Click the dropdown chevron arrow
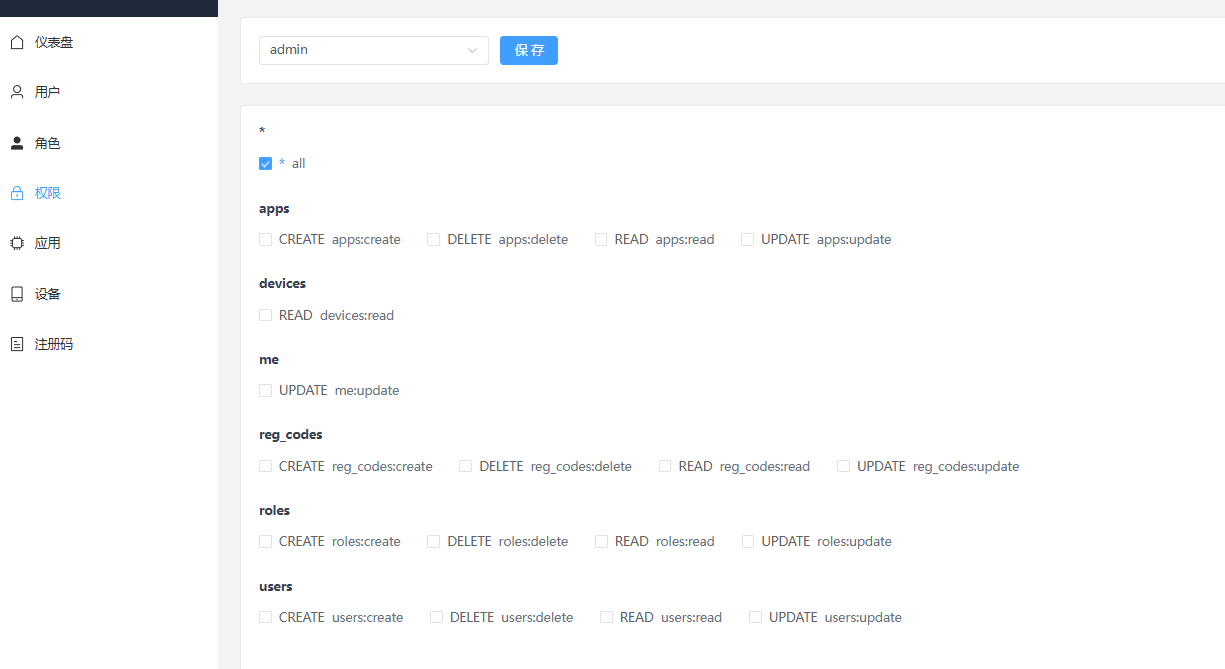The width and height of the screenshot is (1225, 669). point(472,51)
